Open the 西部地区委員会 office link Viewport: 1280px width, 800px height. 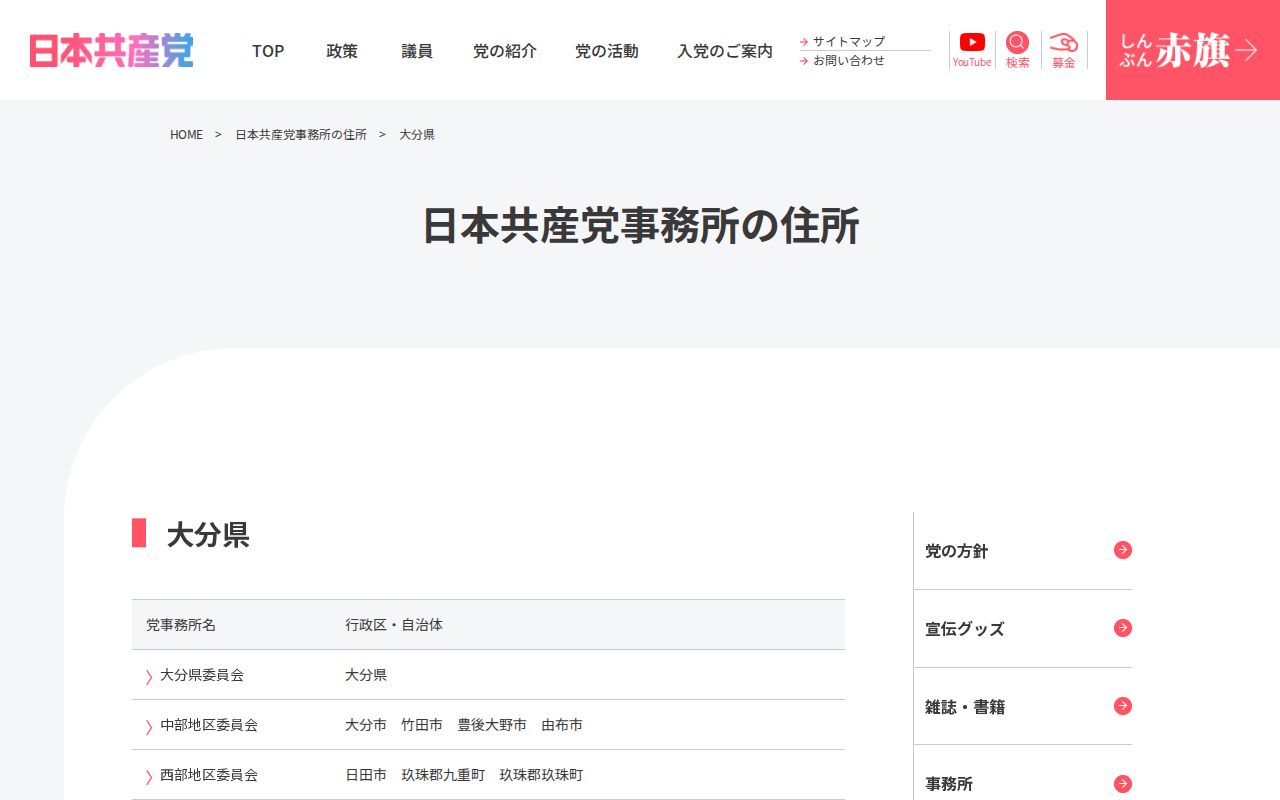click(209, 775)
